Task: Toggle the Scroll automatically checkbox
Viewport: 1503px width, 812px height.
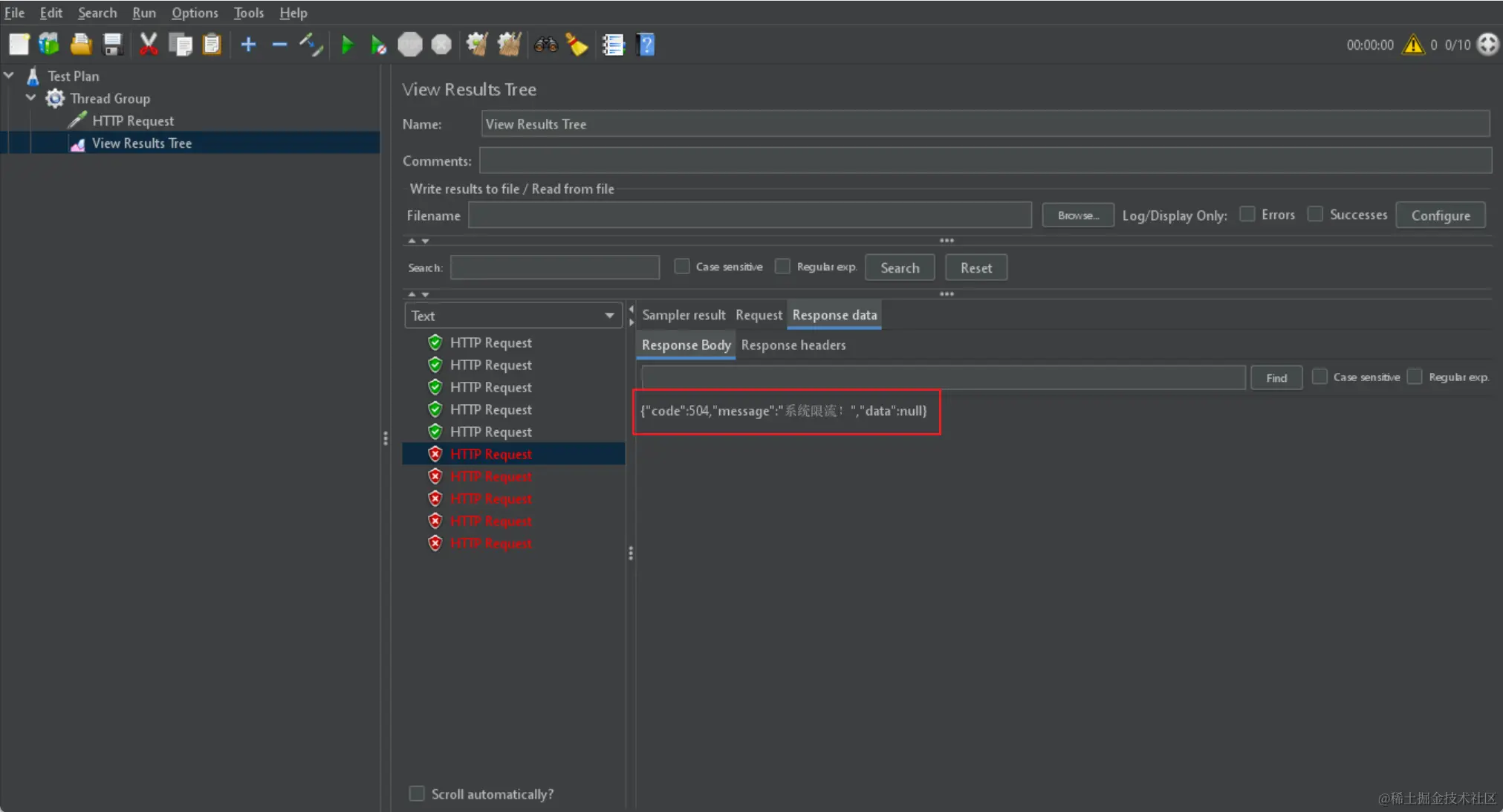Action: tap(417, 794)
